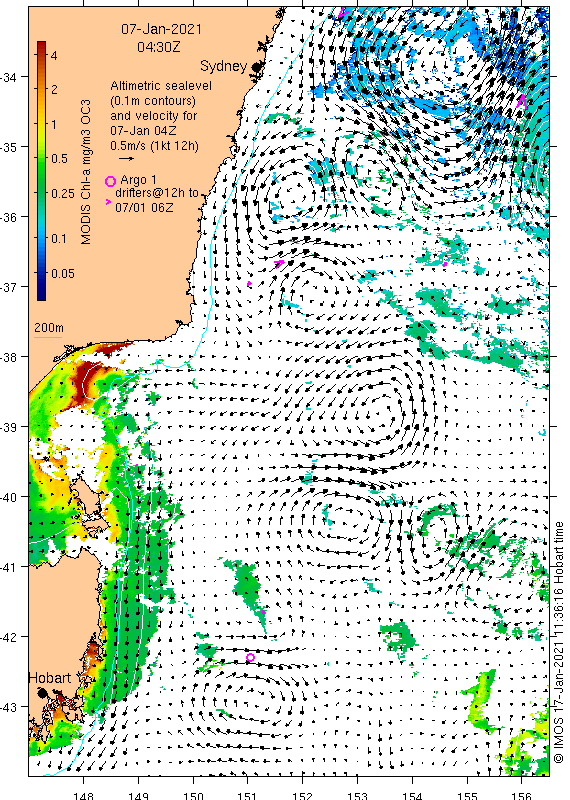The width and height of the screenshot is (570, 800).
Task: Click the green 0.5 level on the color bar
Action: [x=42, y=158]
